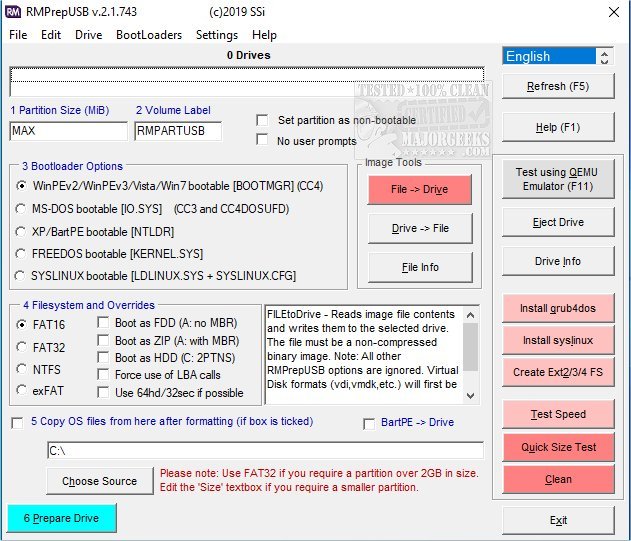Run the Quick Size Test button

[x=558, y=447]
